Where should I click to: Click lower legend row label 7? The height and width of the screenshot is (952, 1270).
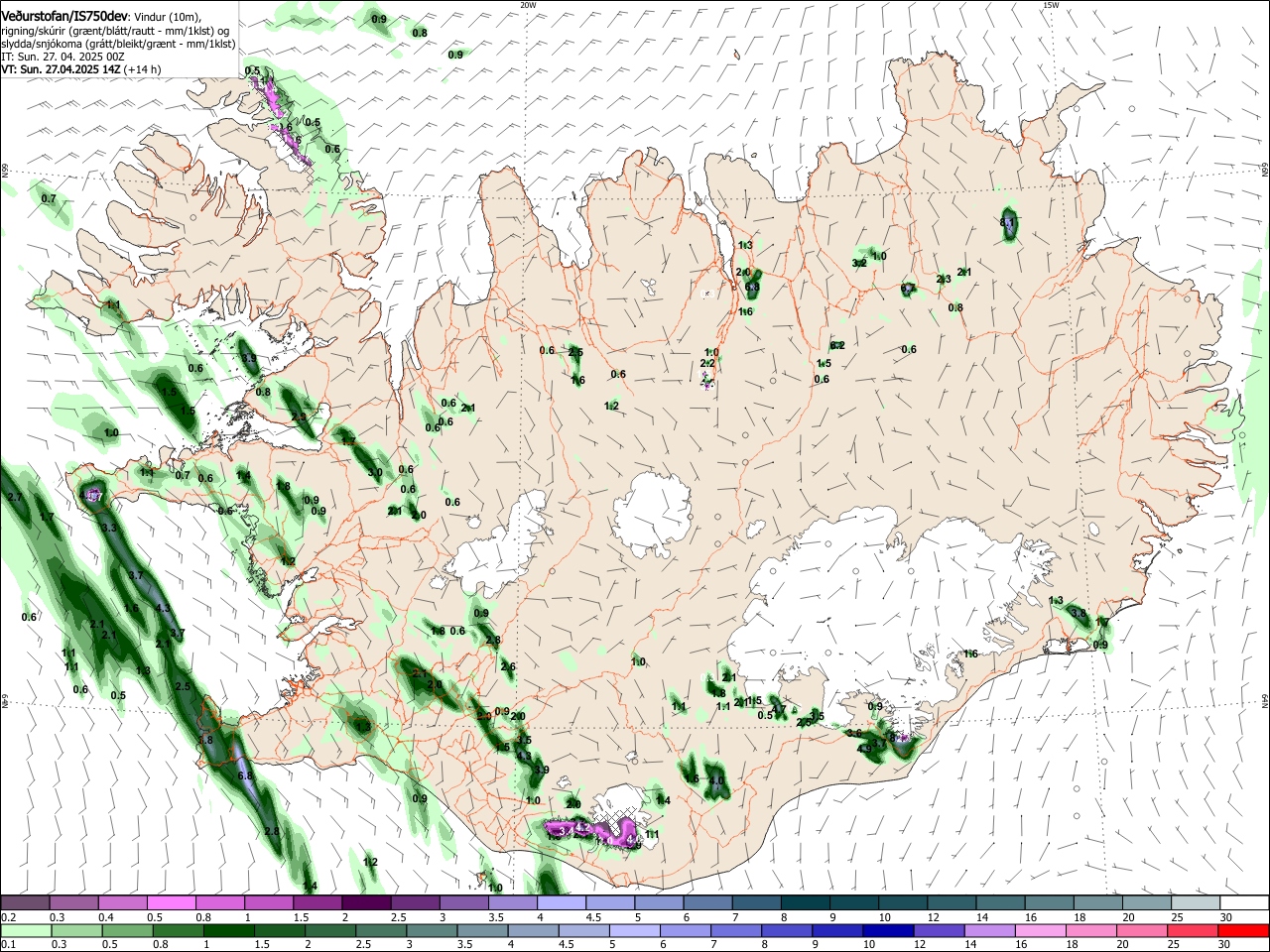[714, 945]
